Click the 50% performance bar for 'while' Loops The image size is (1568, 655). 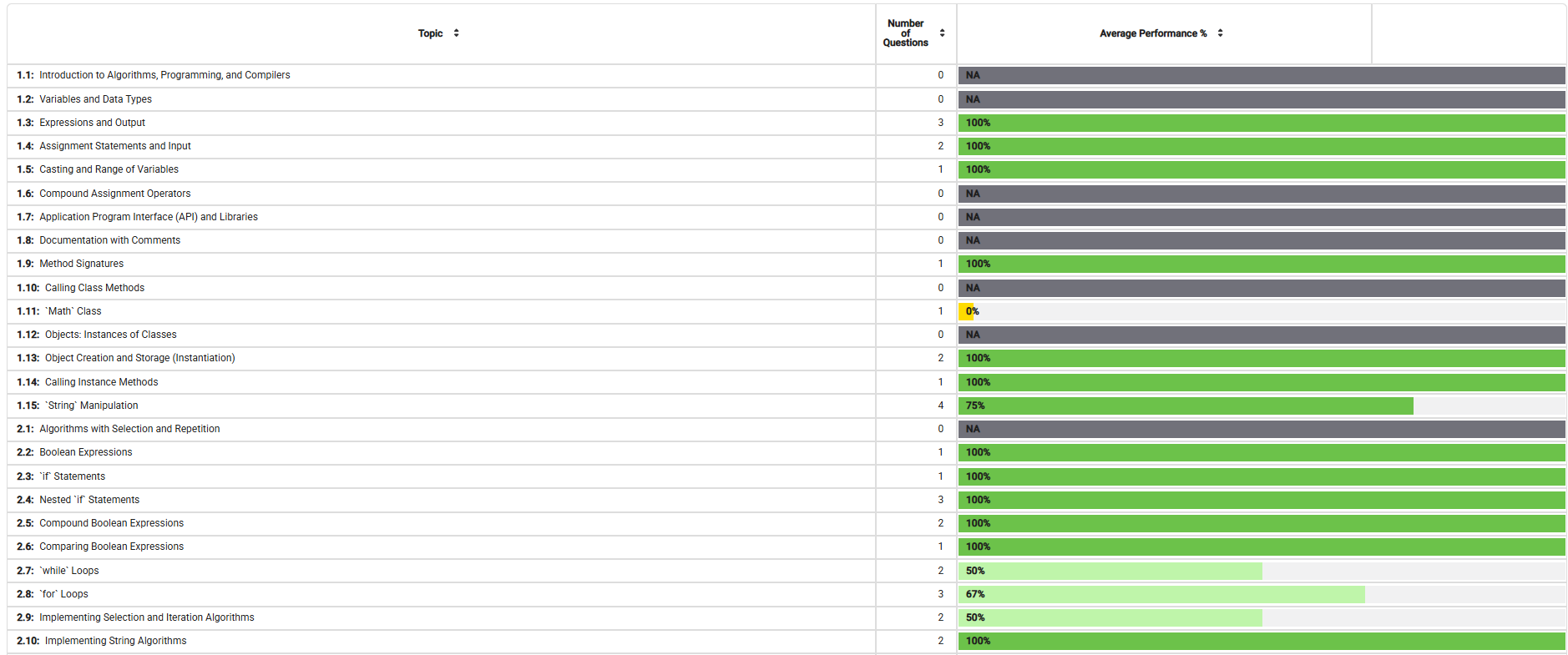point(1110,571)
